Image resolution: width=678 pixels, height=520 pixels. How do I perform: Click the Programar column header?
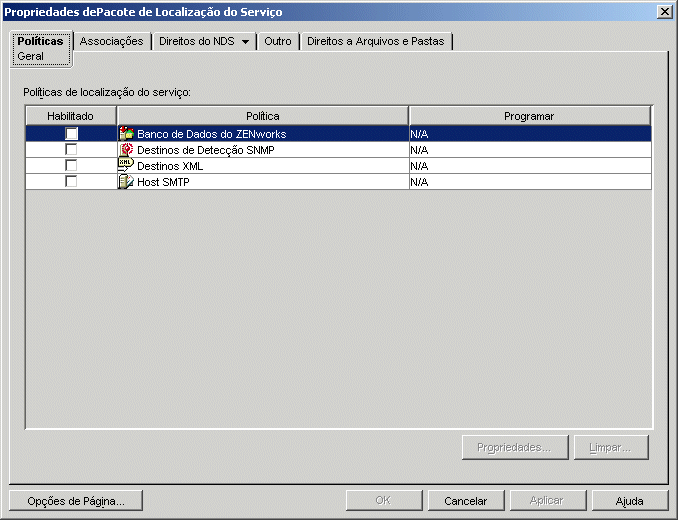[x=529, y=116]
